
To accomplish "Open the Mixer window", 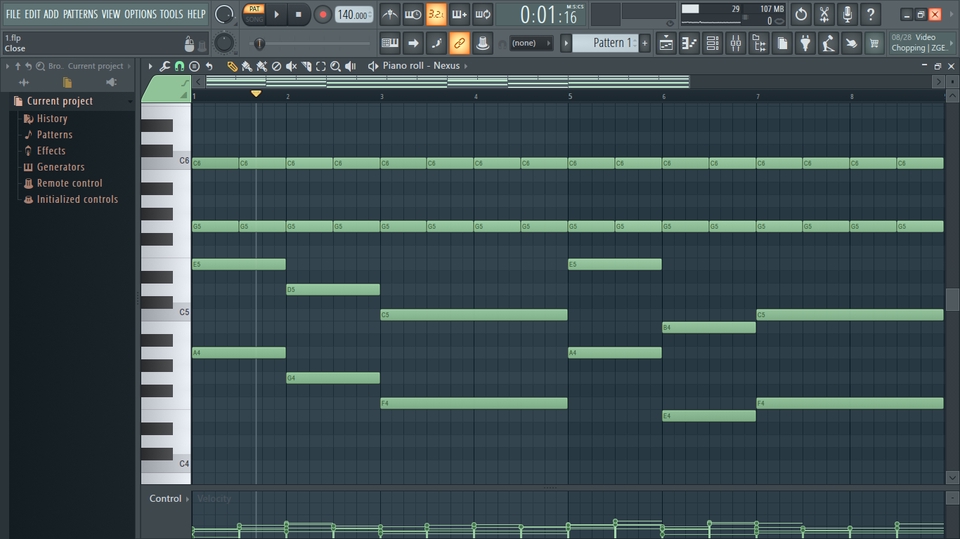I will (736, 43).
